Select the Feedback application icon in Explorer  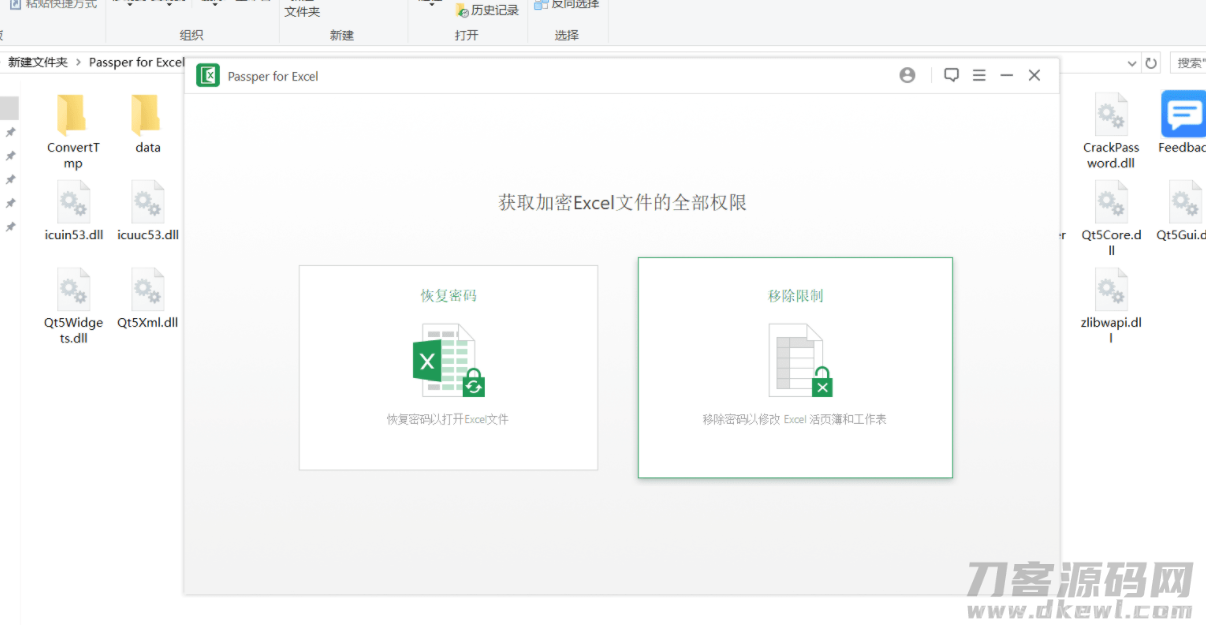[x=1183, y=124]
